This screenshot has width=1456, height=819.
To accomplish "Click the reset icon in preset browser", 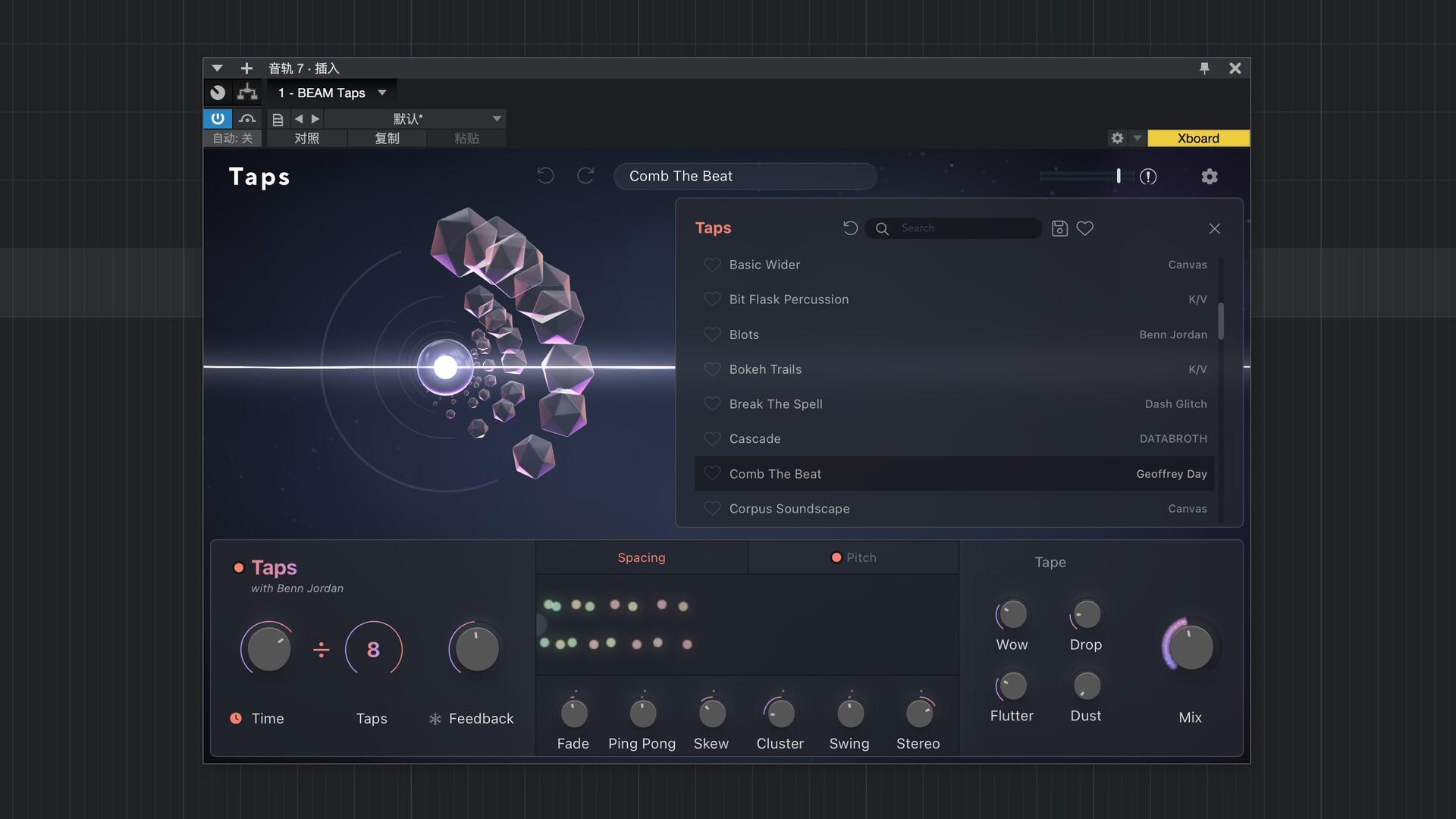I will (x=850, y=228).
